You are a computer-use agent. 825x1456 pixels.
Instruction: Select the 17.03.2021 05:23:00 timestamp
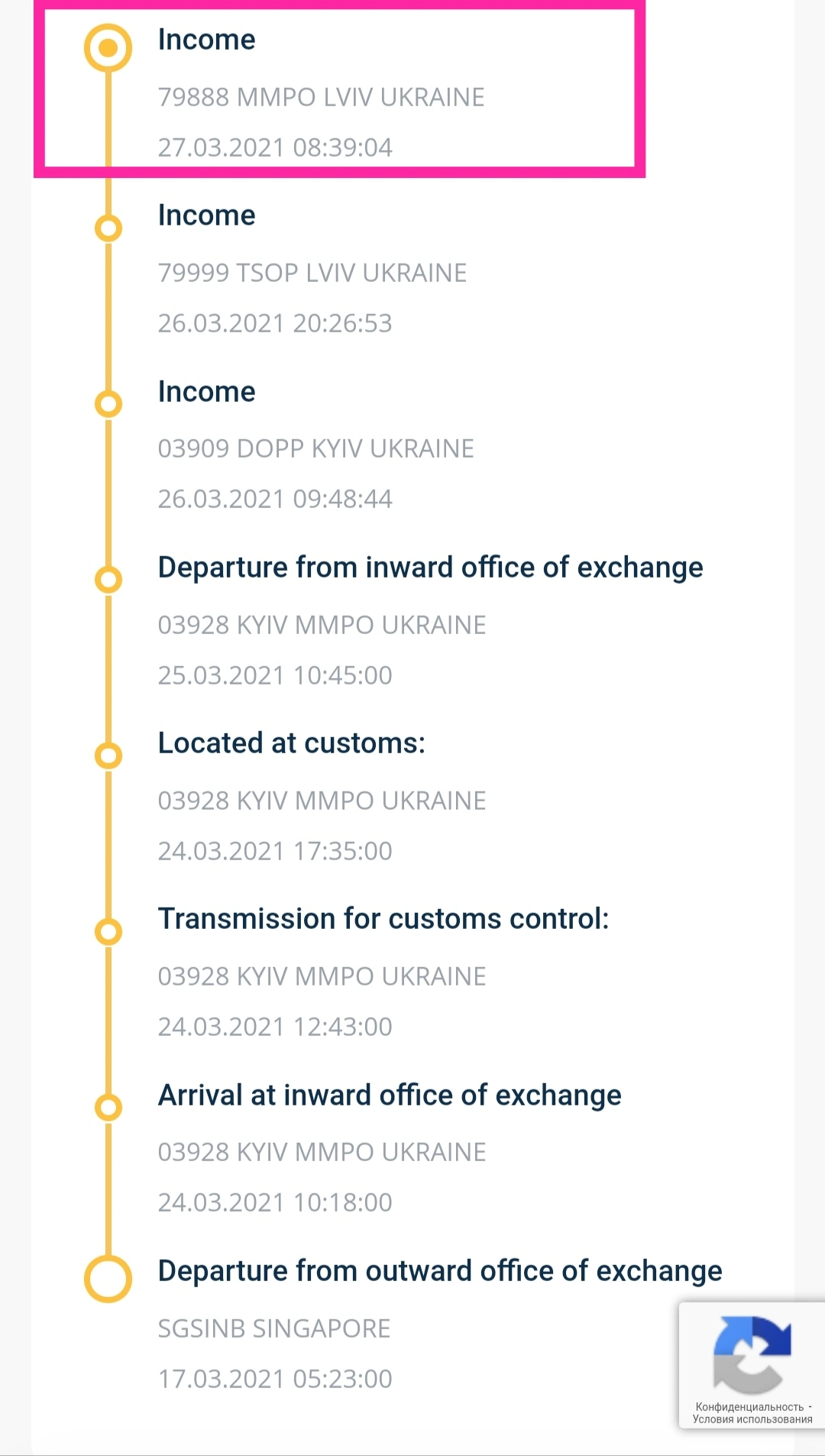click(x=275, y=1379)
